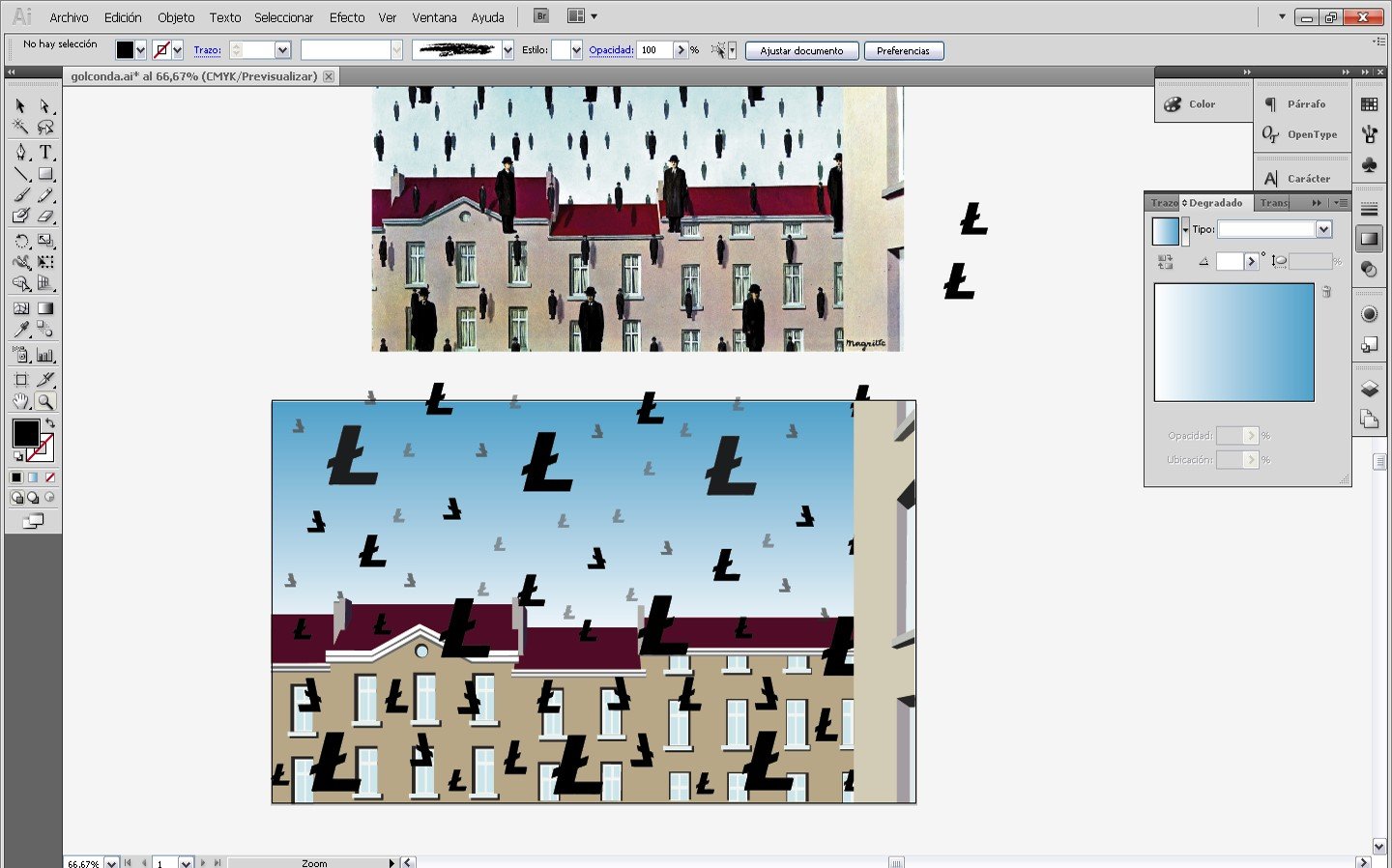The image size is (1392, 868).
Task: Open the Archivo menu
Action: (x=69, y=17)
